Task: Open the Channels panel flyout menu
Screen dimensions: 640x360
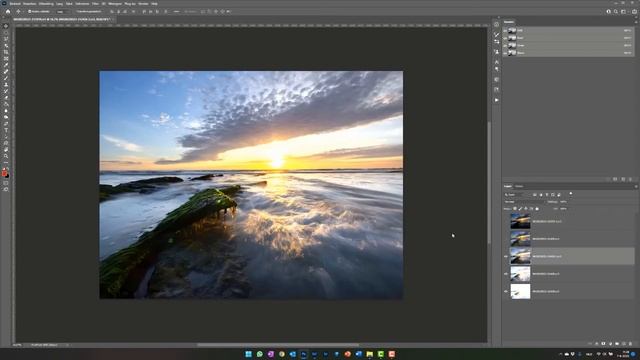Action: pyautogui.click(x=636, y=22)
